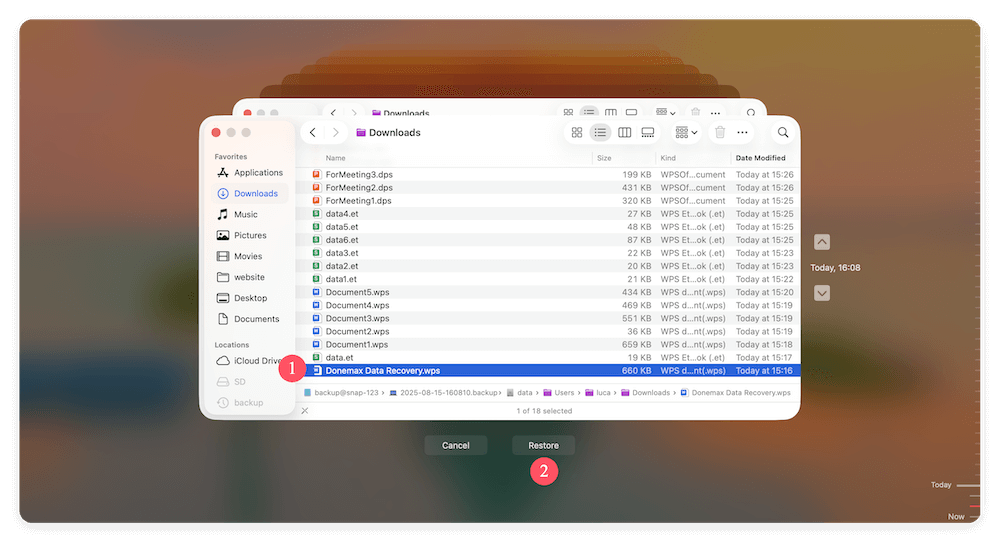Screen dimensions: 1000x542
Task: Open the more actions ellipsis menu
Action: (742, 133)
